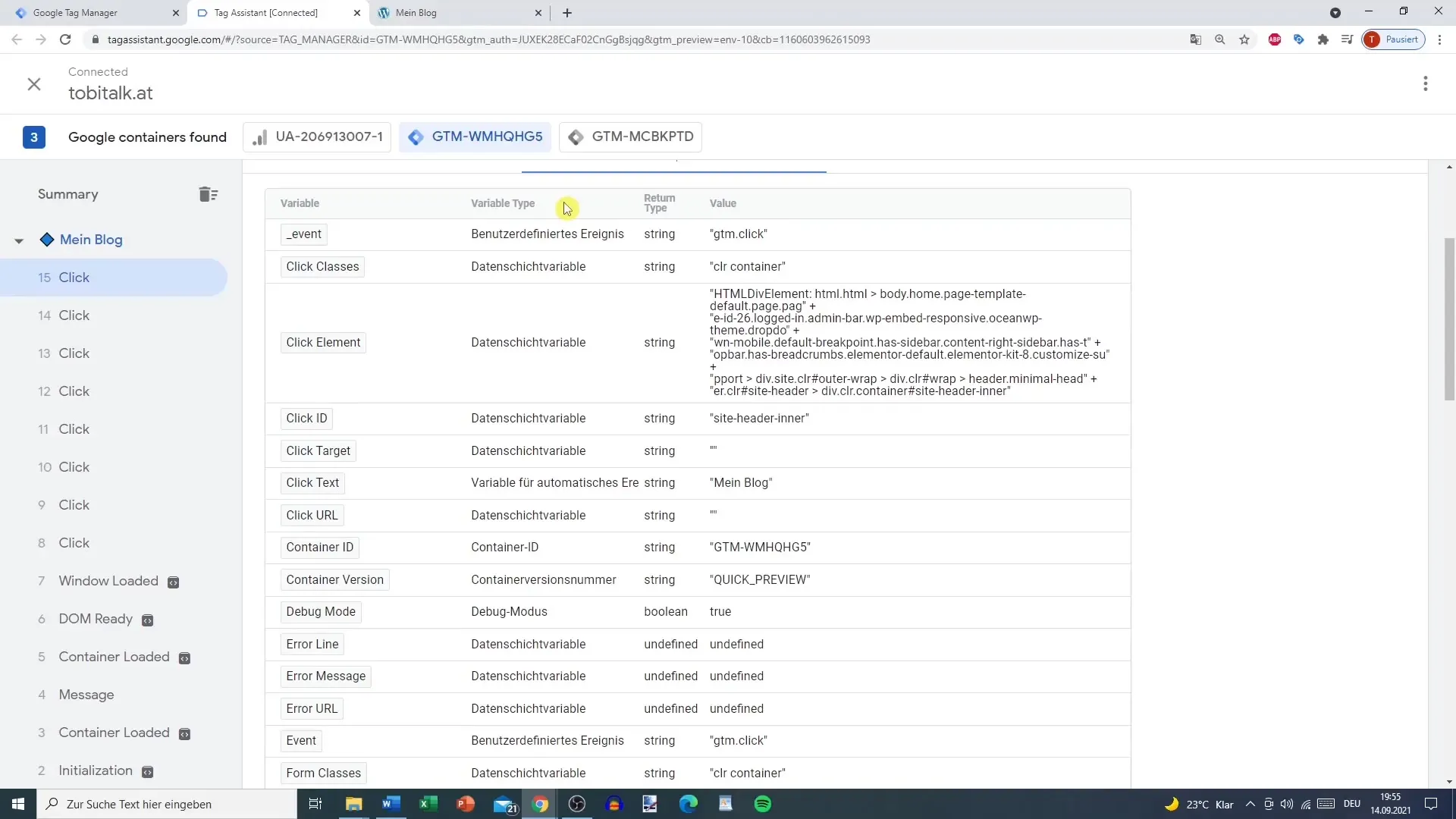Select the GTM-MCBKPTD container chip
The height and width of the screenshot is (819, 1456).
click(631, 137)
